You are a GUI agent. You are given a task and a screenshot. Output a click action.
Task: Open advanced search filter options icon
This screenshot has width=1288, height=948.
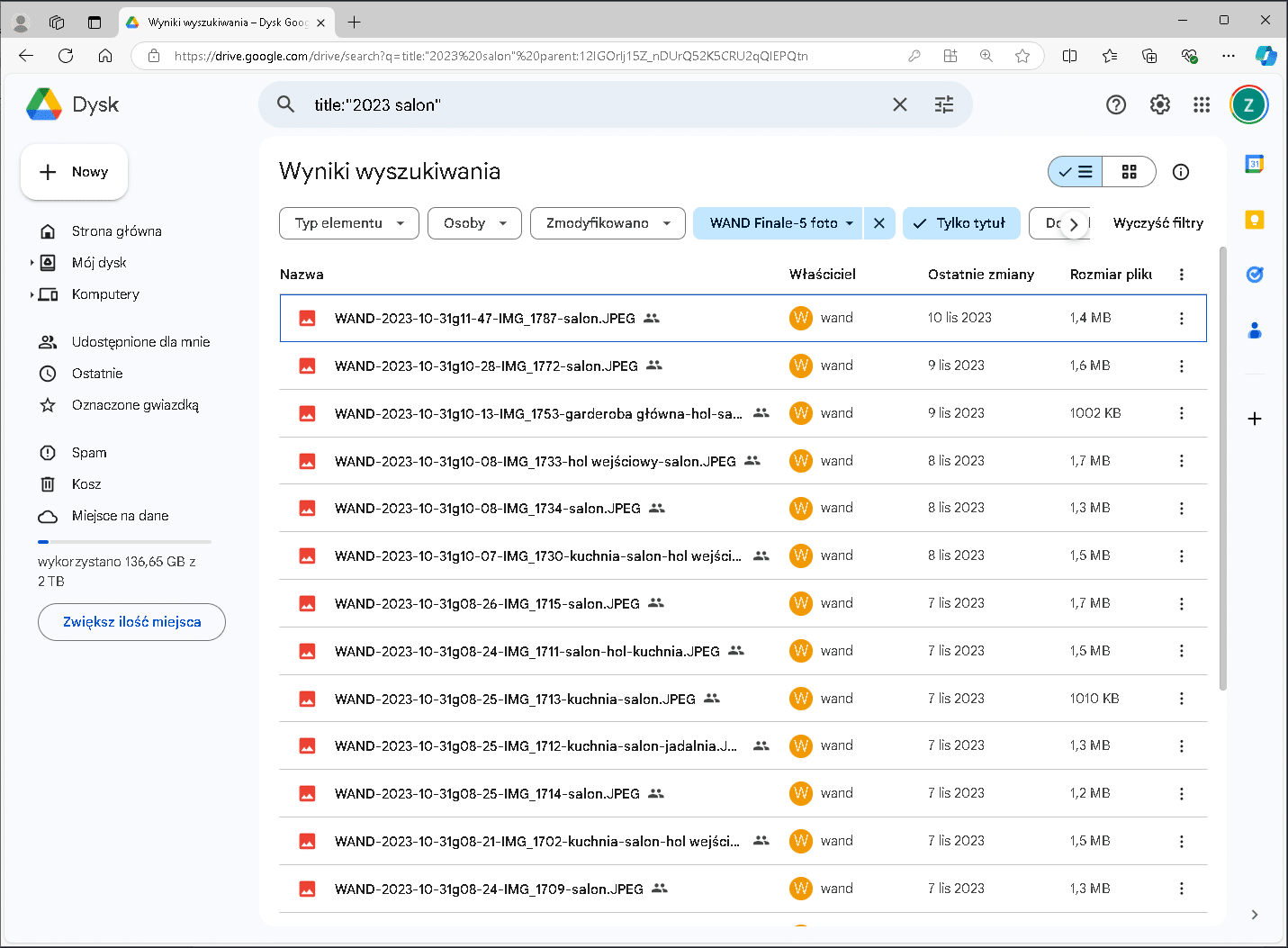pyautogui.click(x=943, y=104)
